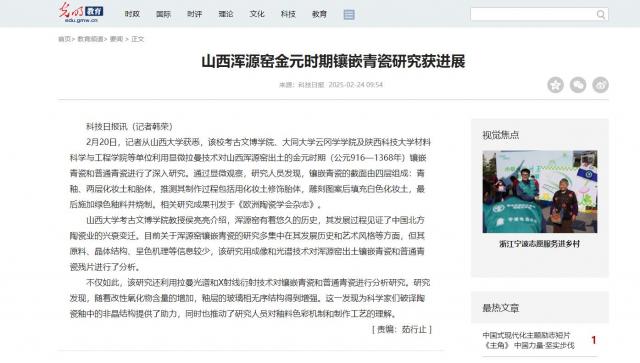
Task: Open the volunteer service photo thumbnail
Action: pos(540,192)
